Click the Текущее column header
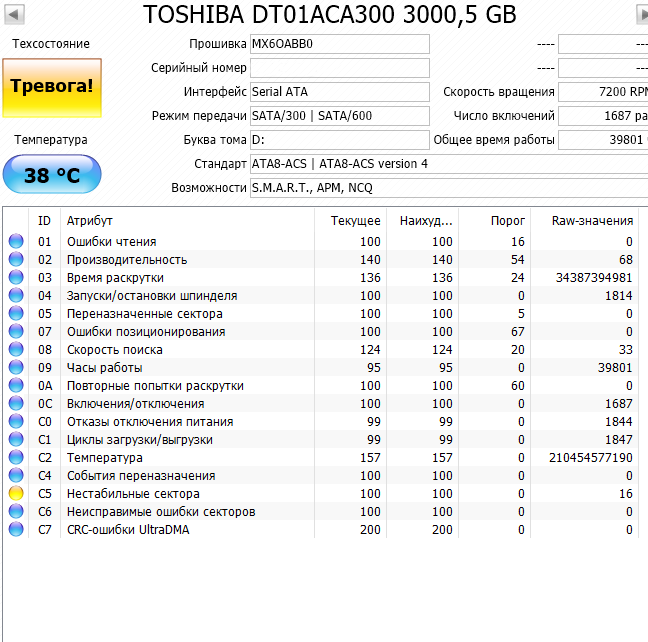This screenshot has height=642, width=648. pyautogui.click(x=350, y=221)
